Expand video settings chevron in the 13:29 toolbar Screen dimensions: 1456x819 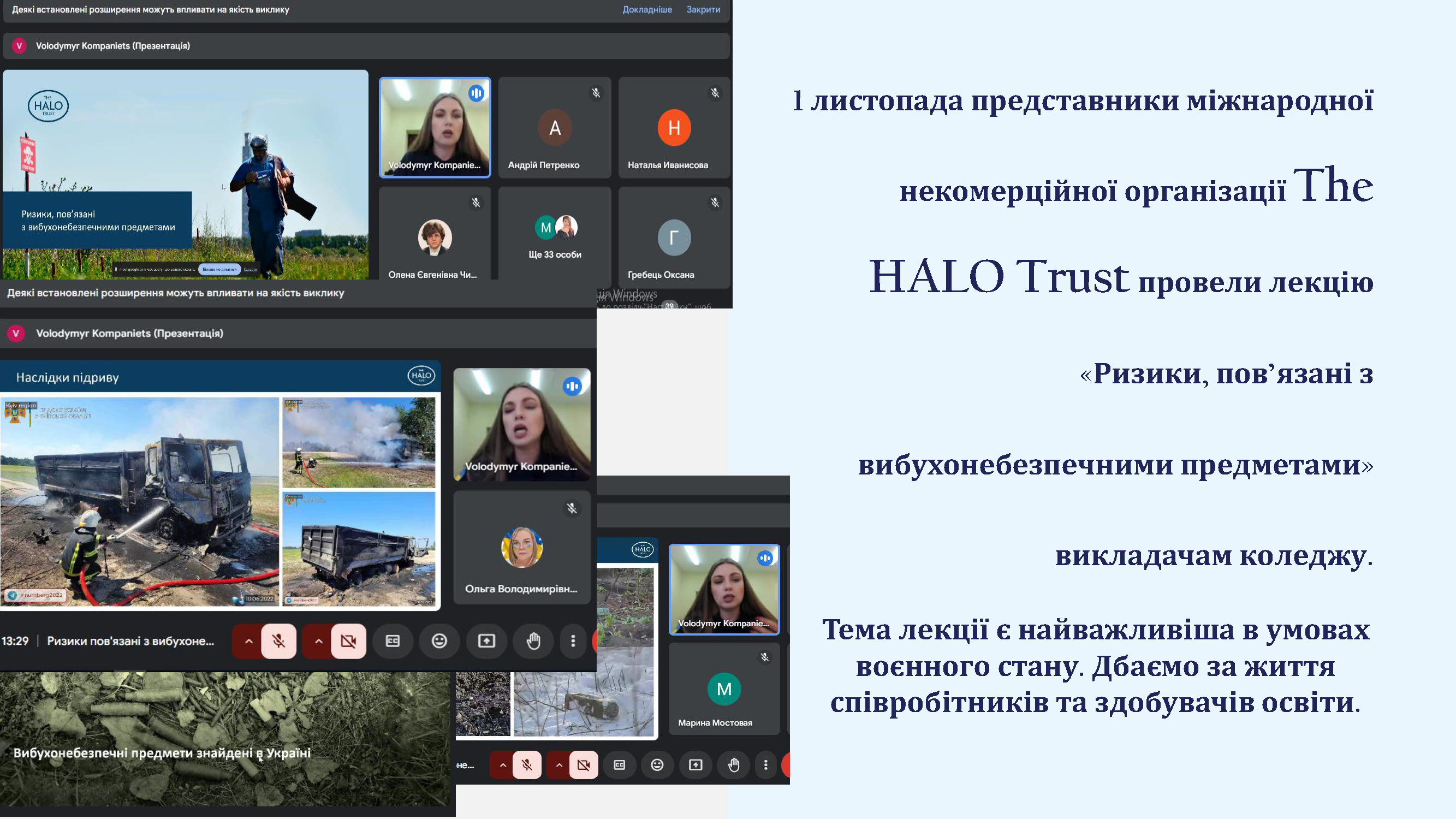click(318, 641)
